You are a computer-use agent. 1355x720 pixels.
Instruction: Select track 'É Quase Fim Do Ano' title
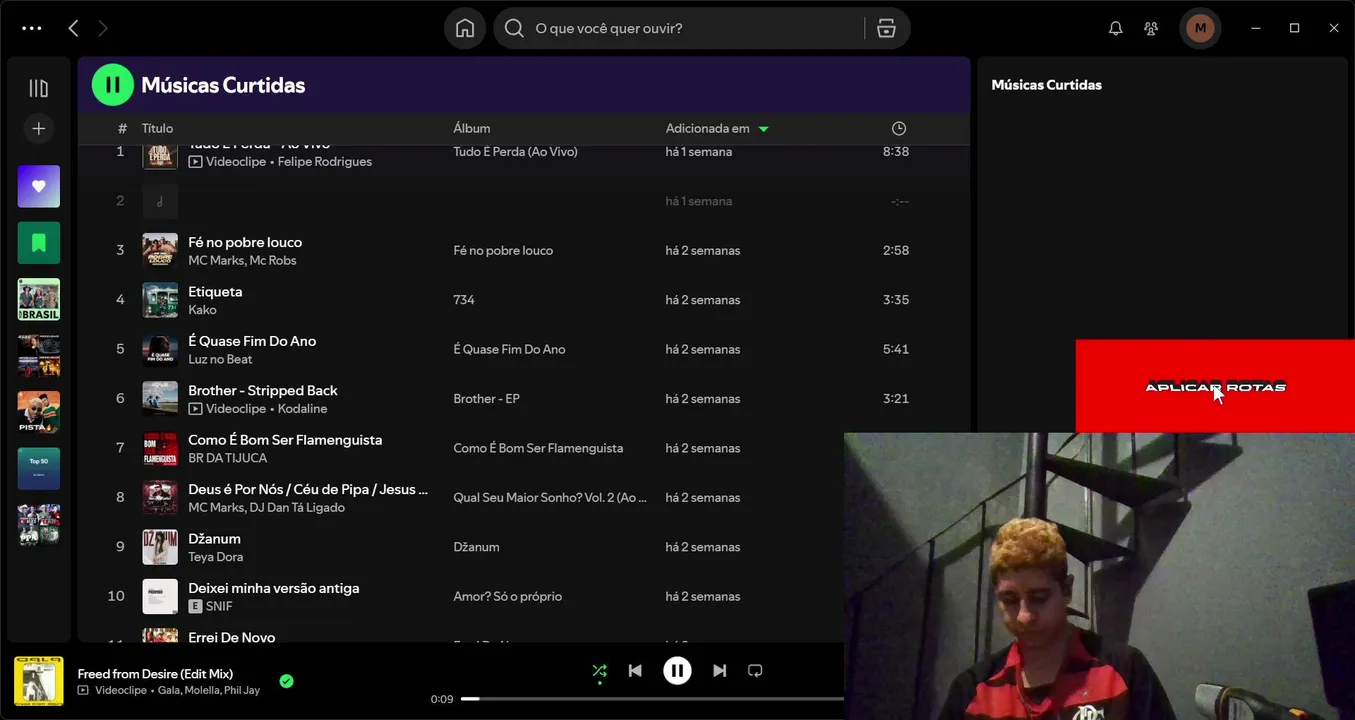(x=252, y=340)
